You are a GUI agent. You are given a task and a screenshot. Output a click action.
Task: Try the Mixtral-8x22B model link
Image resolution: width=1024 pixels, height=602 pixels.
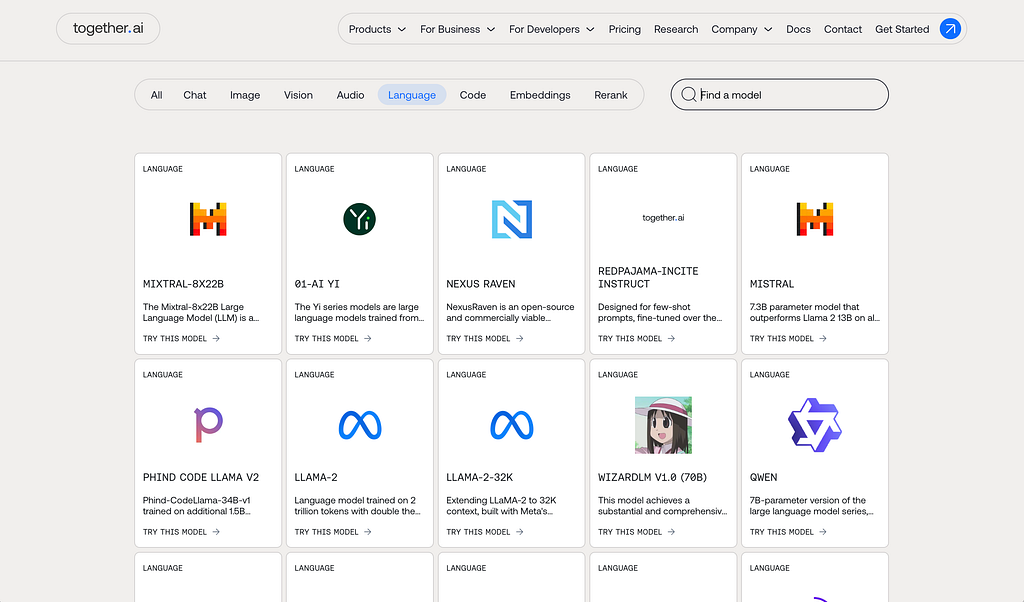(x=182, y=338)
